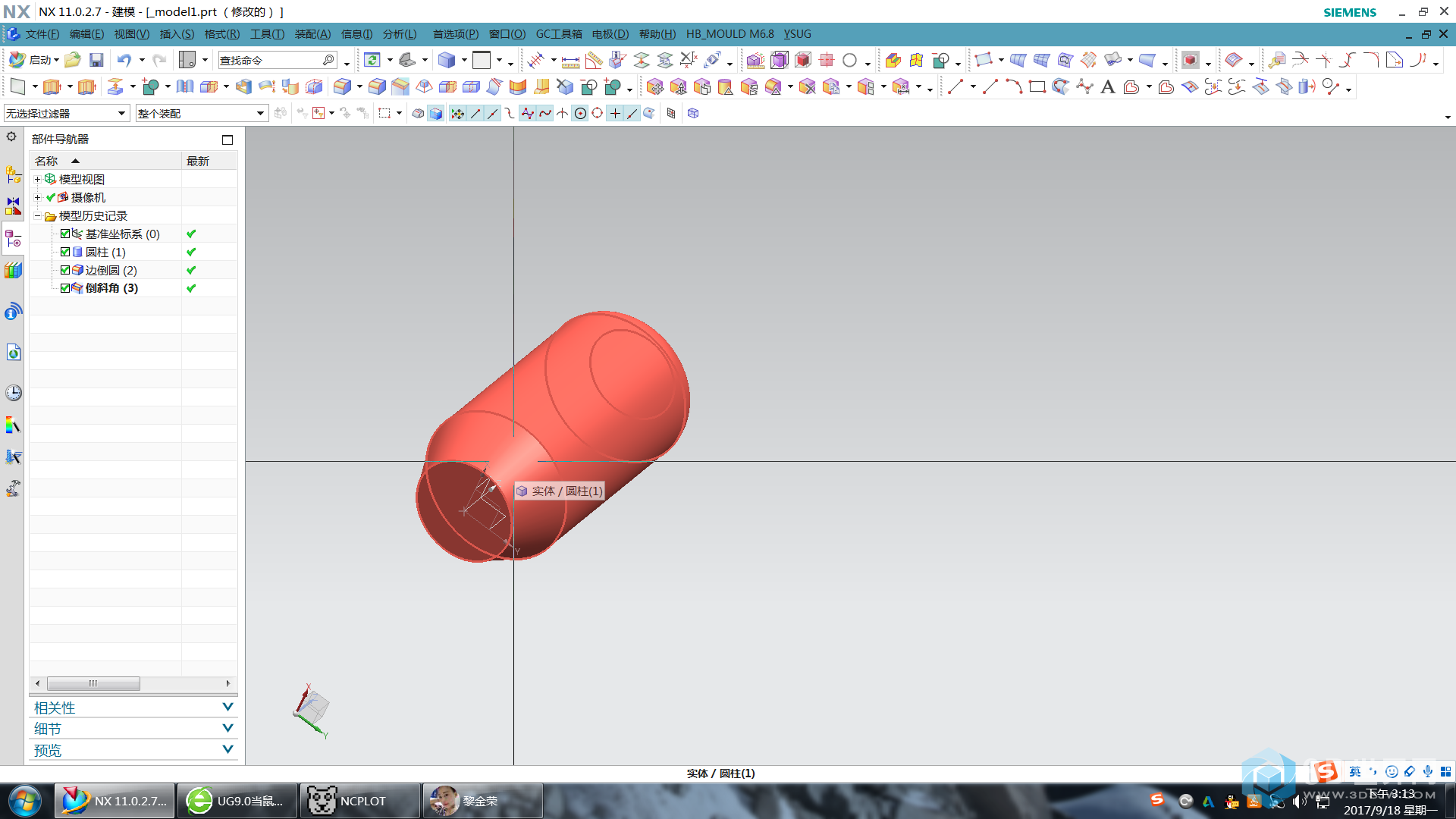
Task: Open the web browser sidebar tab
Action: 13,353
